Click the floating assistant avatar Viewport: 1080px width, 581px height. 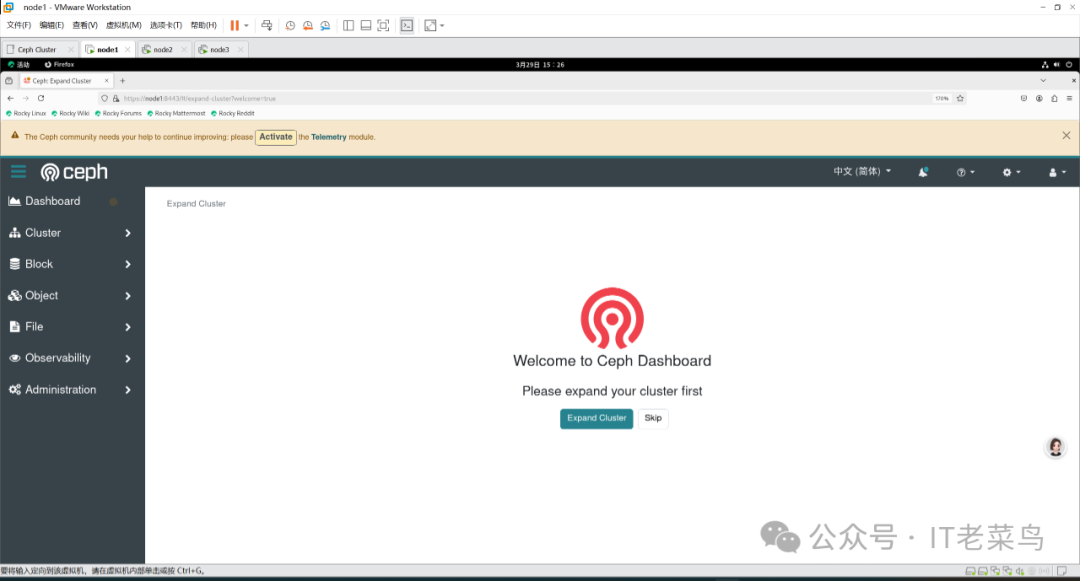click(x=1055, y=447)
